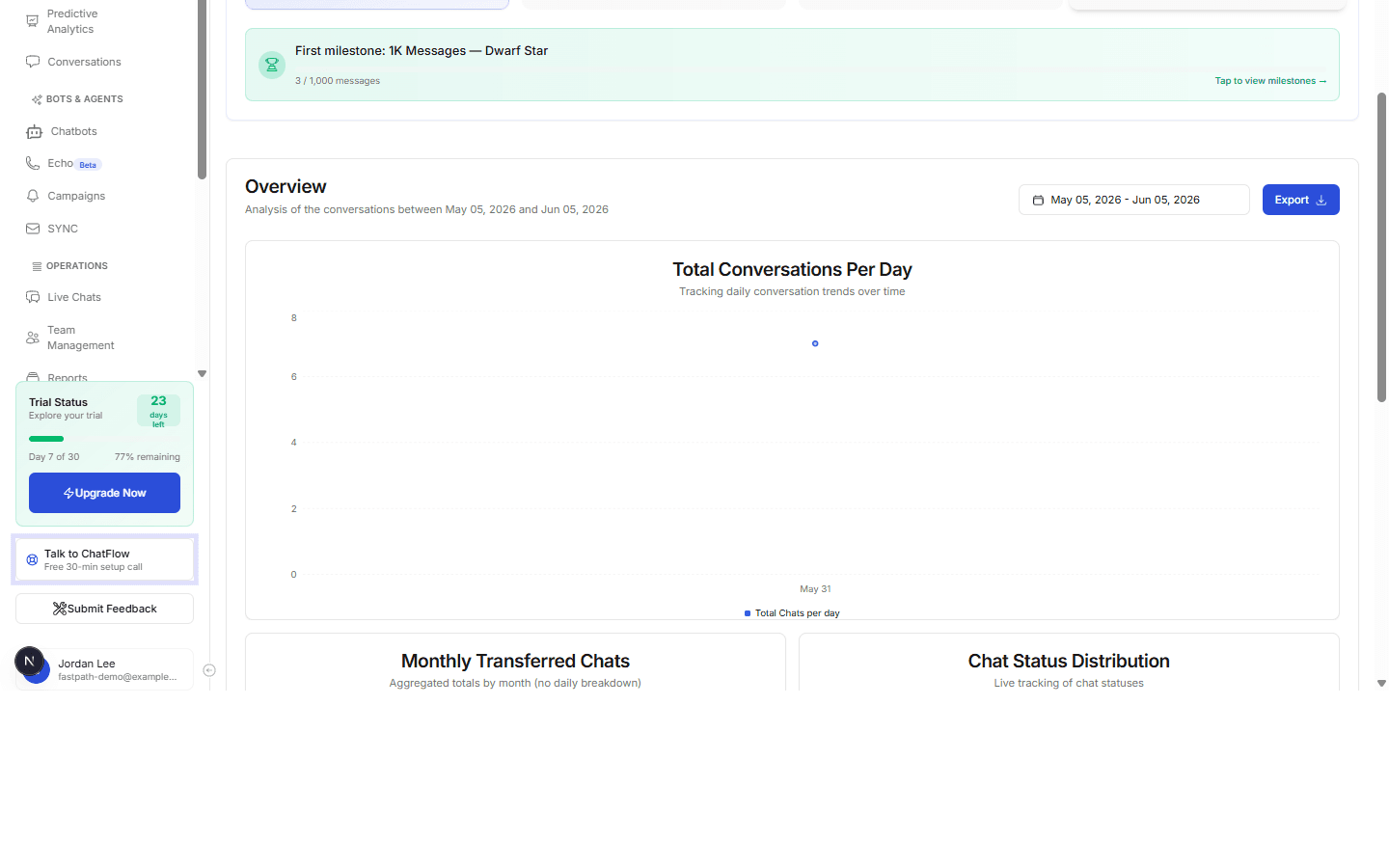The height and width of the screenshot is (868, 1389).
Task: Click "Chat Status Distribution" heading
Action: 1069,661
